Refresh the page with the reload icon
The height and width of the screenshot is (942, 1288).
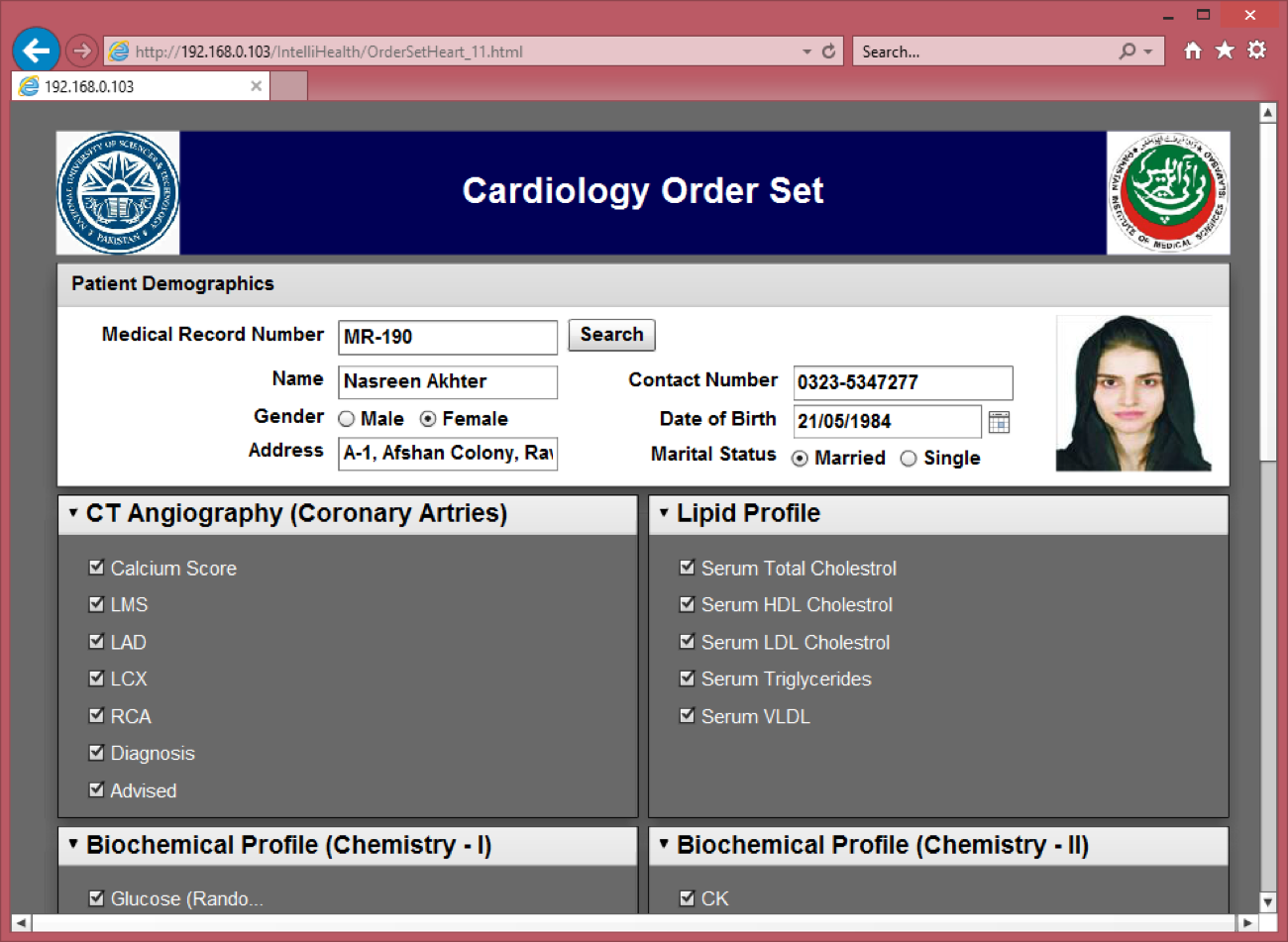[x=828, y=52]
